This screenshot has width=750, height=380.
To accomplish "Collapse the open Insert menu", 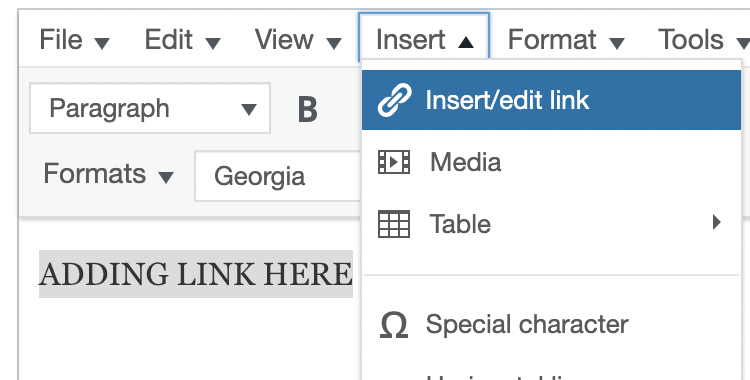I will (x=424, y=37).
